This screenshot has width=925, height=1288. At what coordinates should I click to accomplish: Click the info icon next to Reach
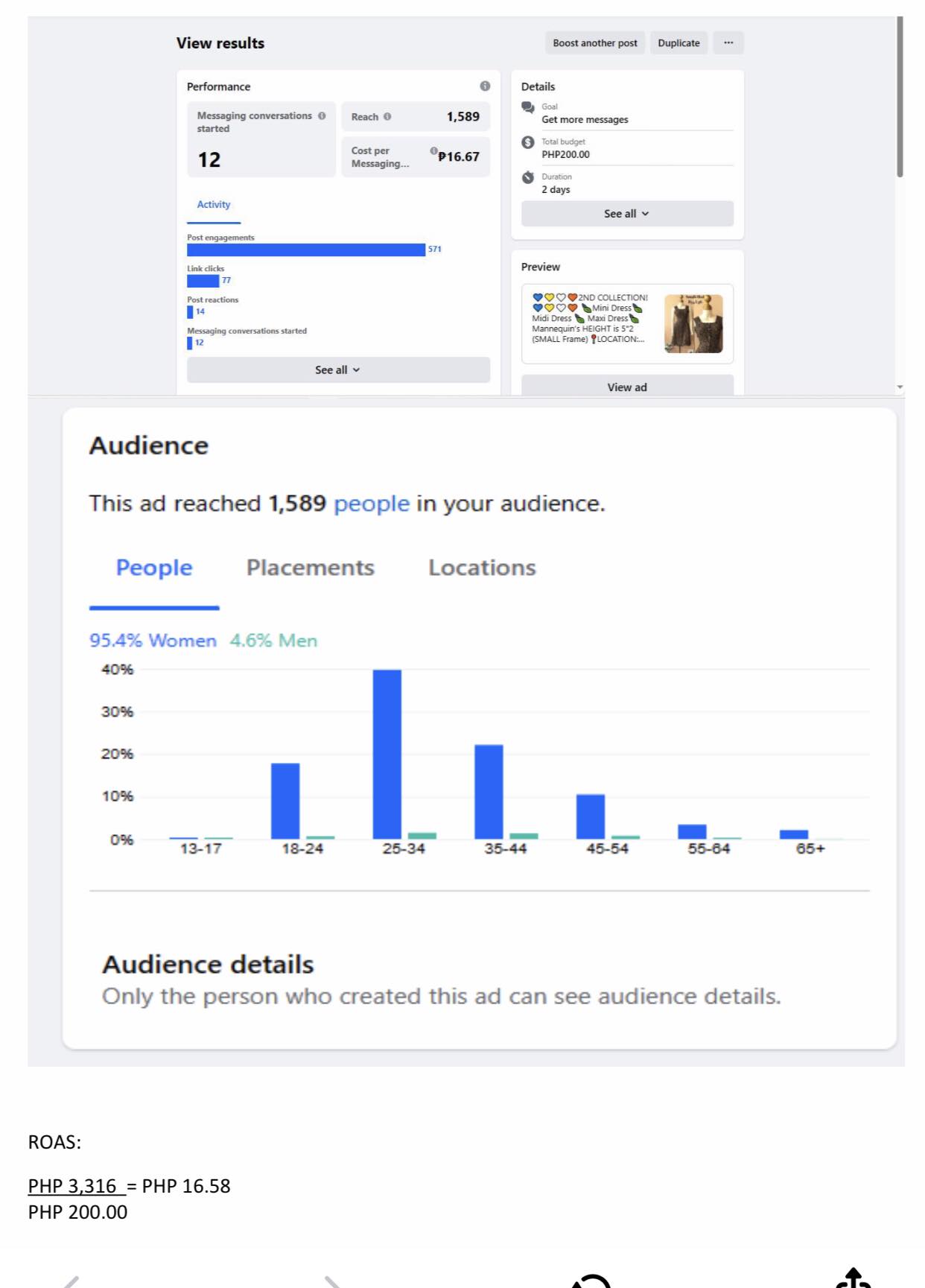[387, 117]
